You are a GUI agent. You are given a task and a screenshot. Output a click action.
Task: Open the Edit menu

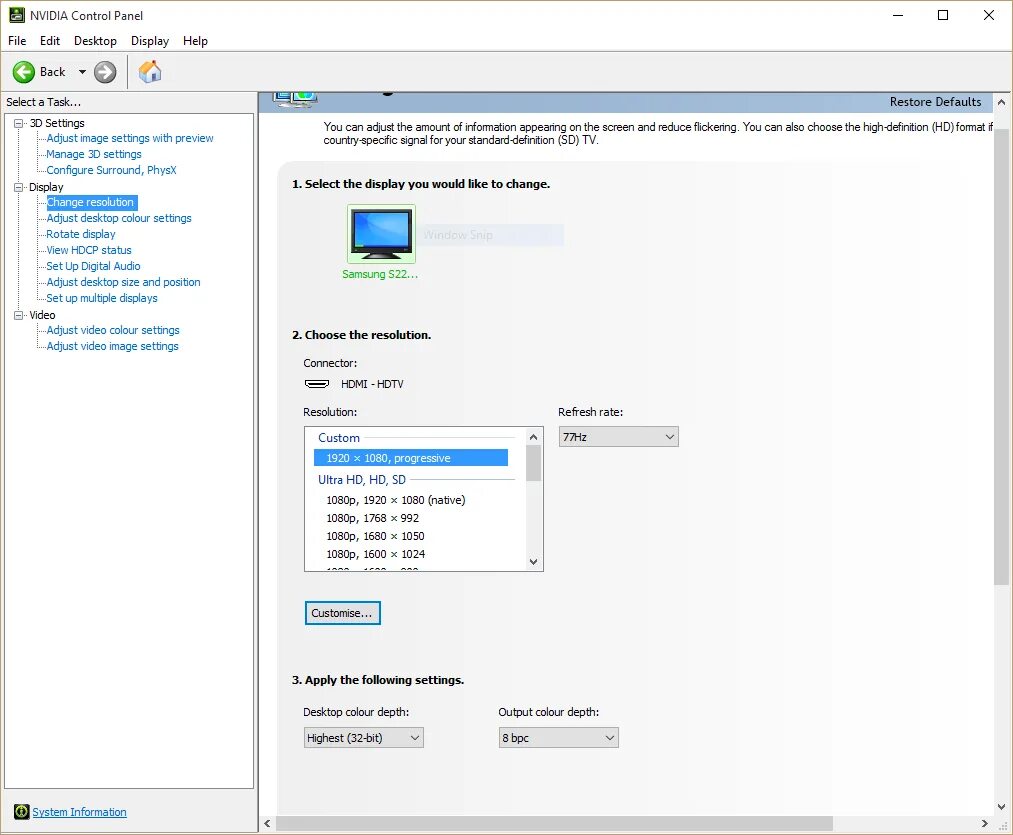[50, 41]
